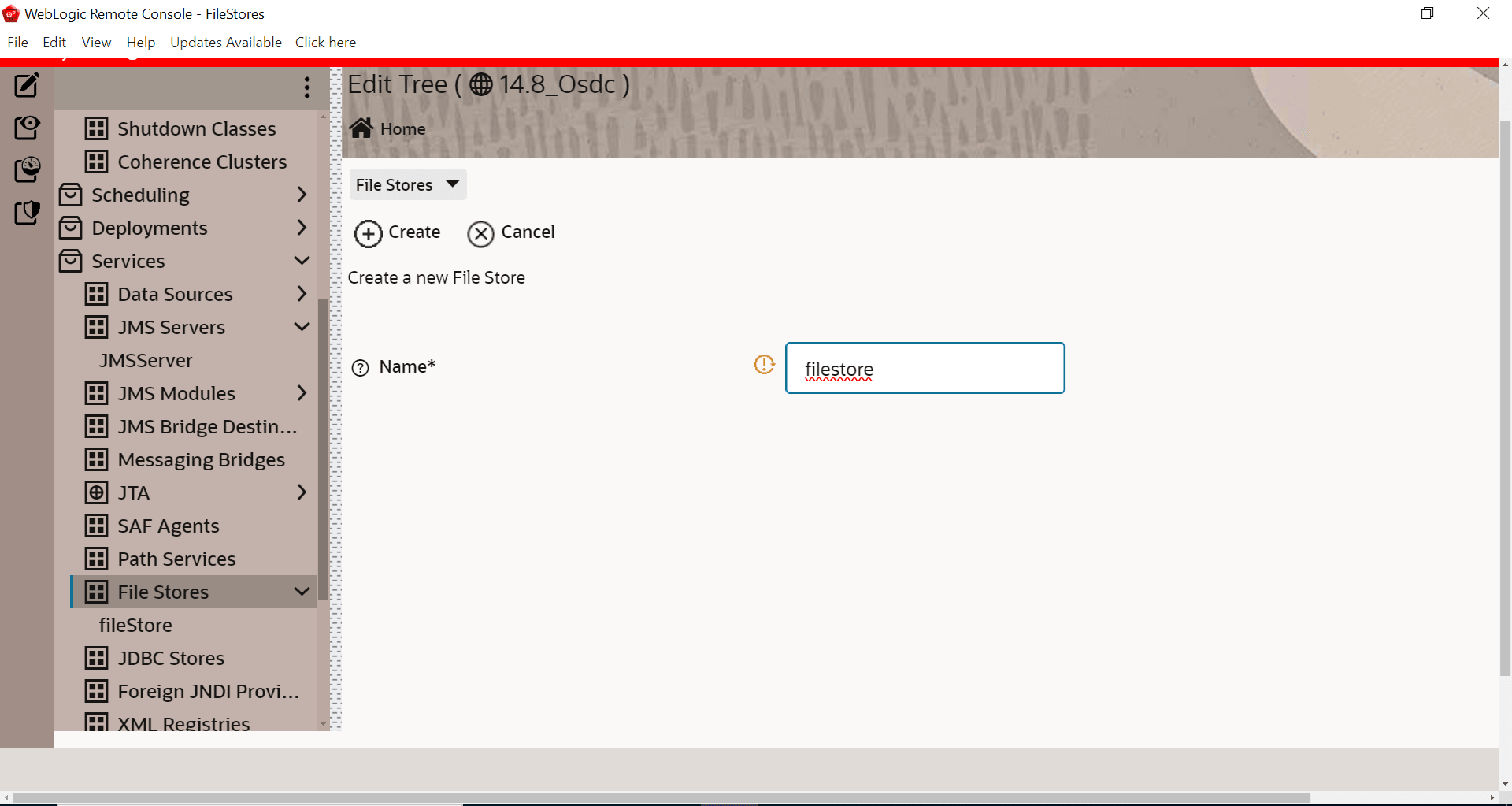The height and width of the screenshot is (806, 1512).
Task: Click the Messaging Bridges grid icon
Action: click(97, 459)
